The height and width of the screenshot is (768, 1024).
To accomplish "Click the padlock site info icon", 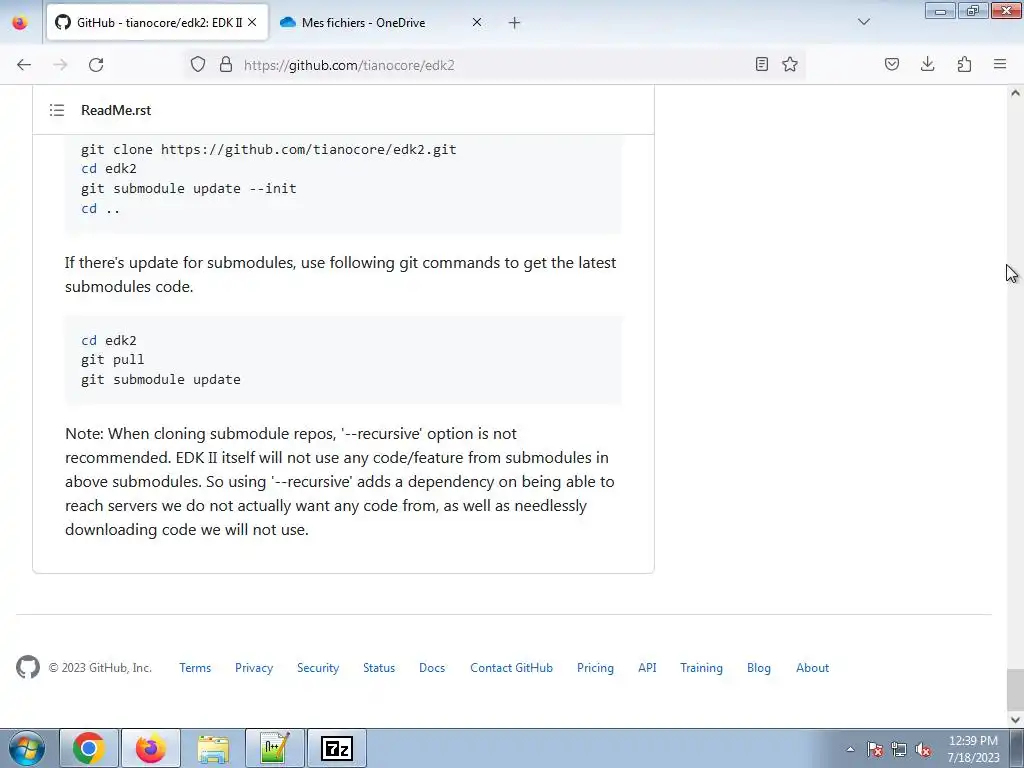I will (x=226, y=64).
